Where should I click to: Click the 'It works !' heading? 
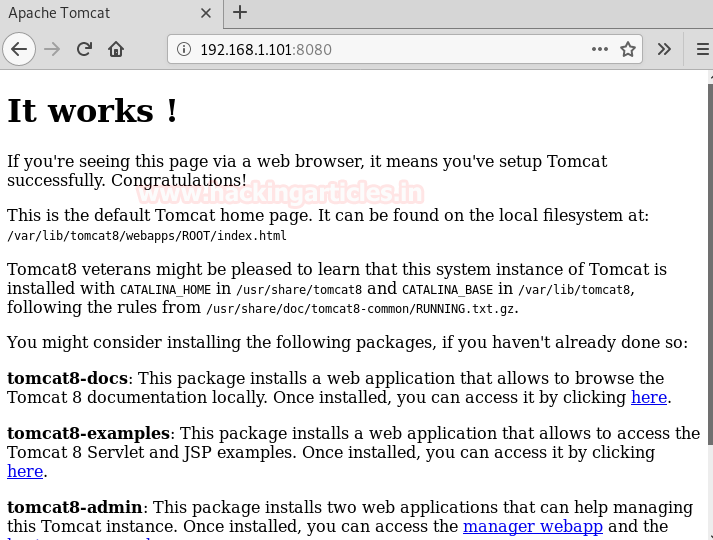pos(92,110)
